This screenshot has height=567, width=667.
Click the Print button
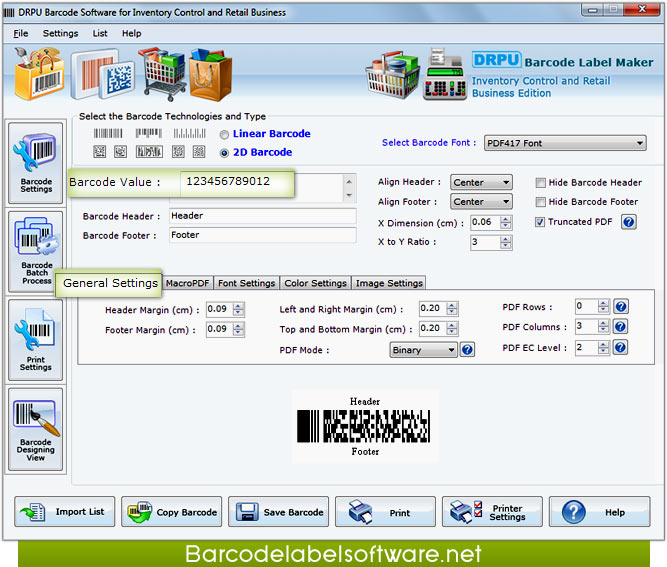[x=385, y=512]
